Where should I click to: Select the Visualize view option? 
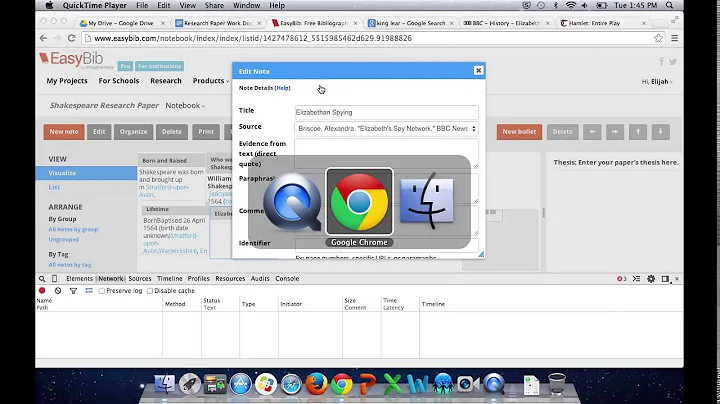click(x=86, y=173)
